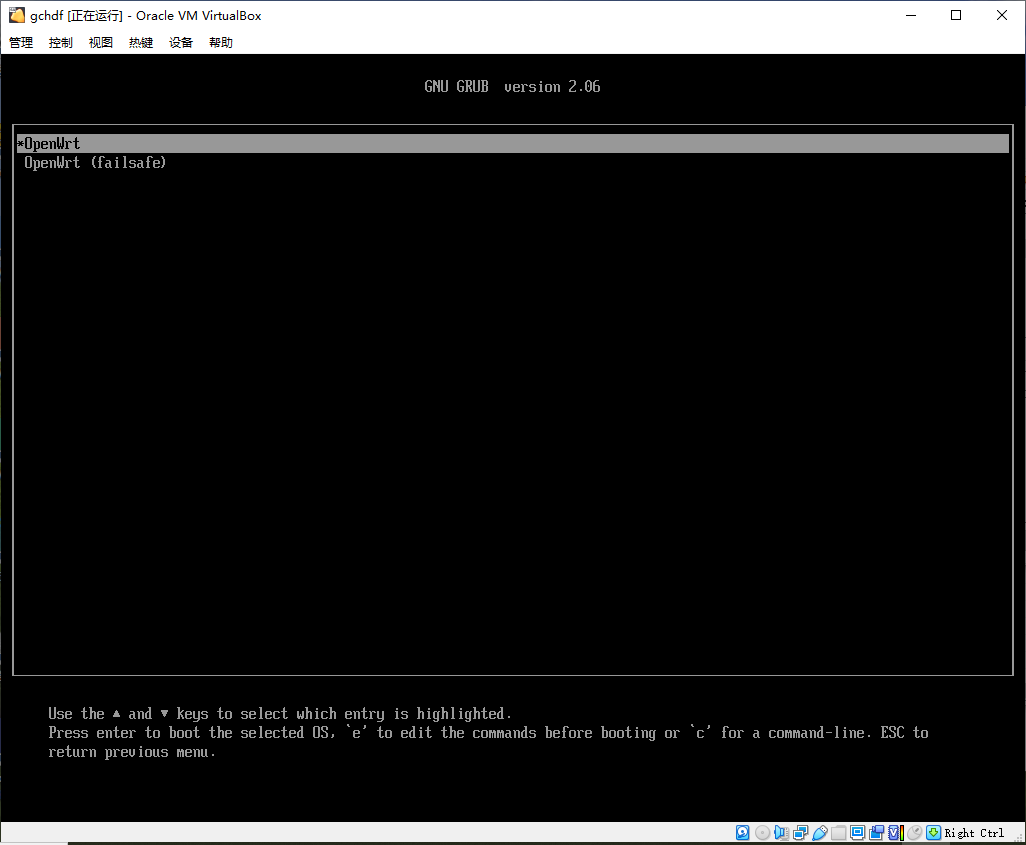
Task: Close the VirtualBox VM window
Action: [1002, 15]
